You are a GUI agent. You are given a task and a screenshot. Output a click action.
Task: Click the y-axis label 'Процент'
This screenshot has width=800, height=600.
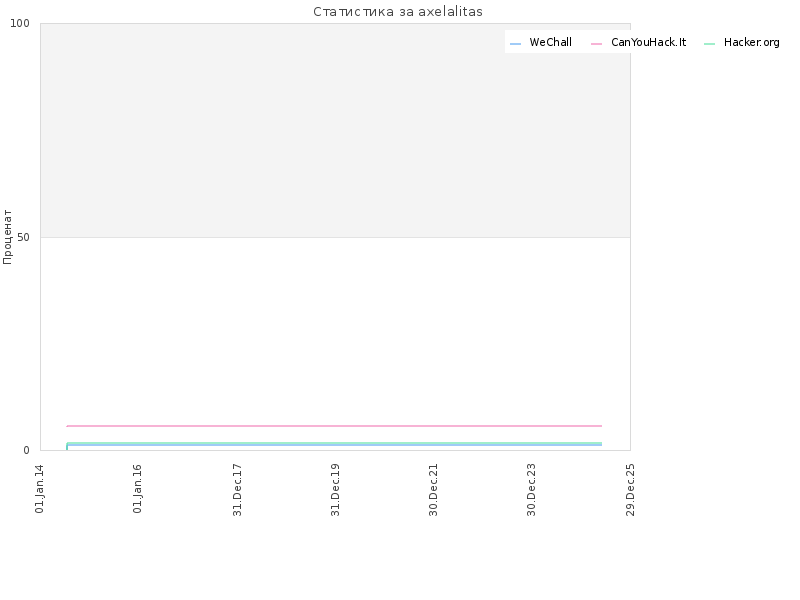pos(7,237)
